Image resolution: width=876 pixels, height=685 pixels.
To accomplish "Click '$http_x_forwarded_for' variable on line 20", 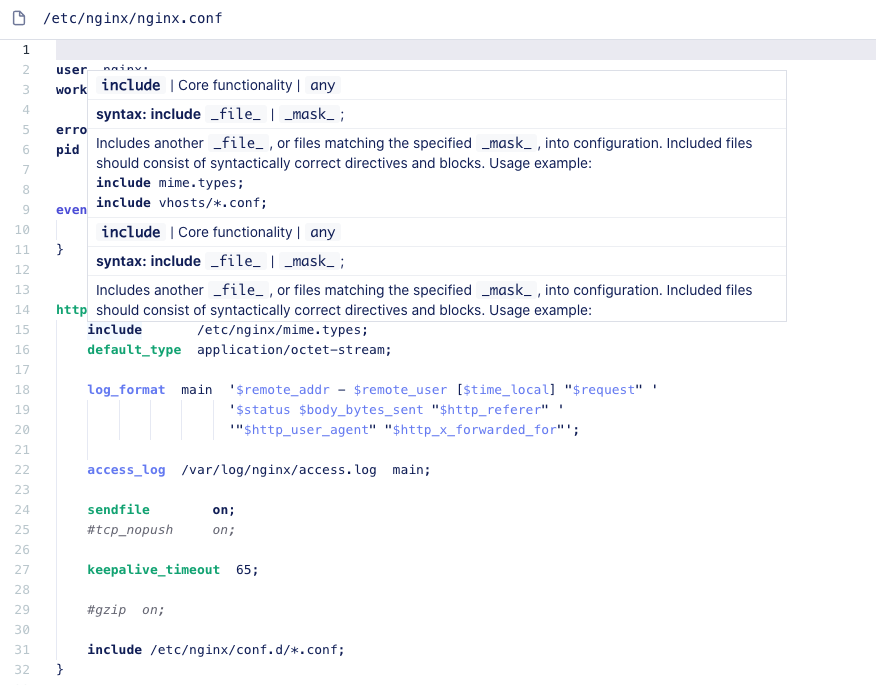I will tap(474, 430).
